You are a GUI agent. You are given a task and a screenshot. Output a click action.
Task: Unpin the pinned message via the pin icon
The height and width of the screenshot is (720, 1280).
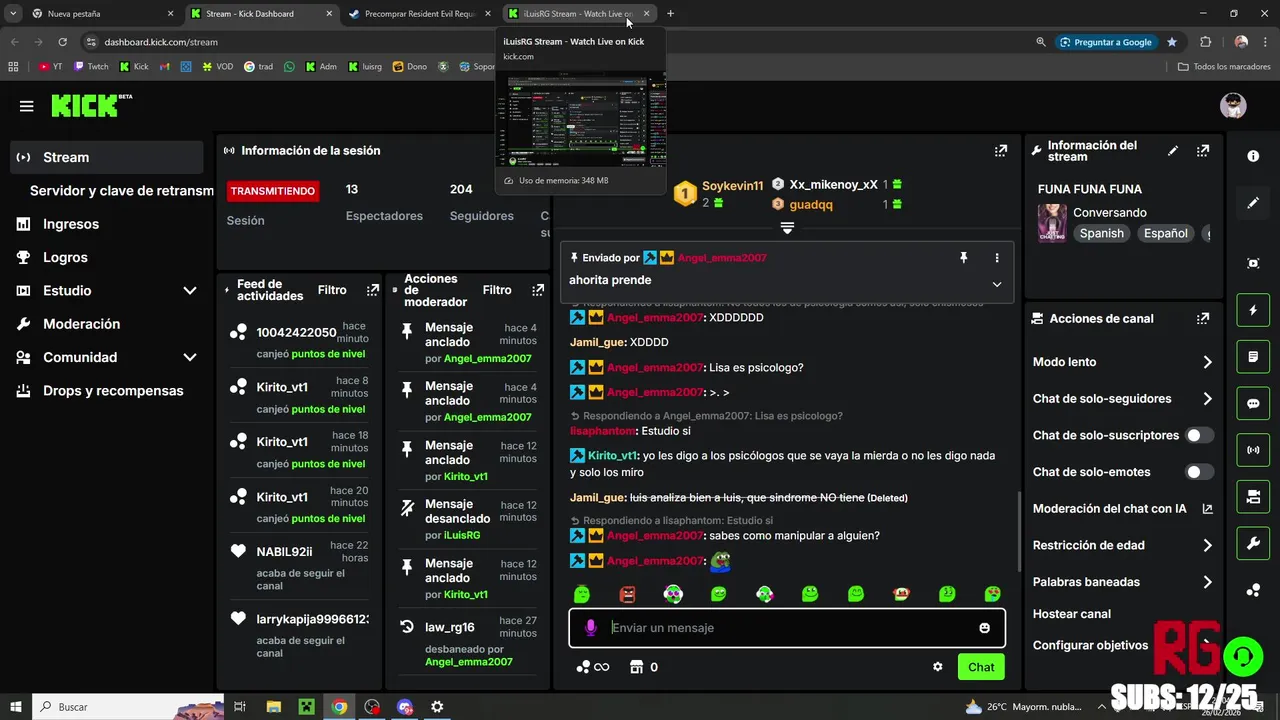[x=964, y=258]
